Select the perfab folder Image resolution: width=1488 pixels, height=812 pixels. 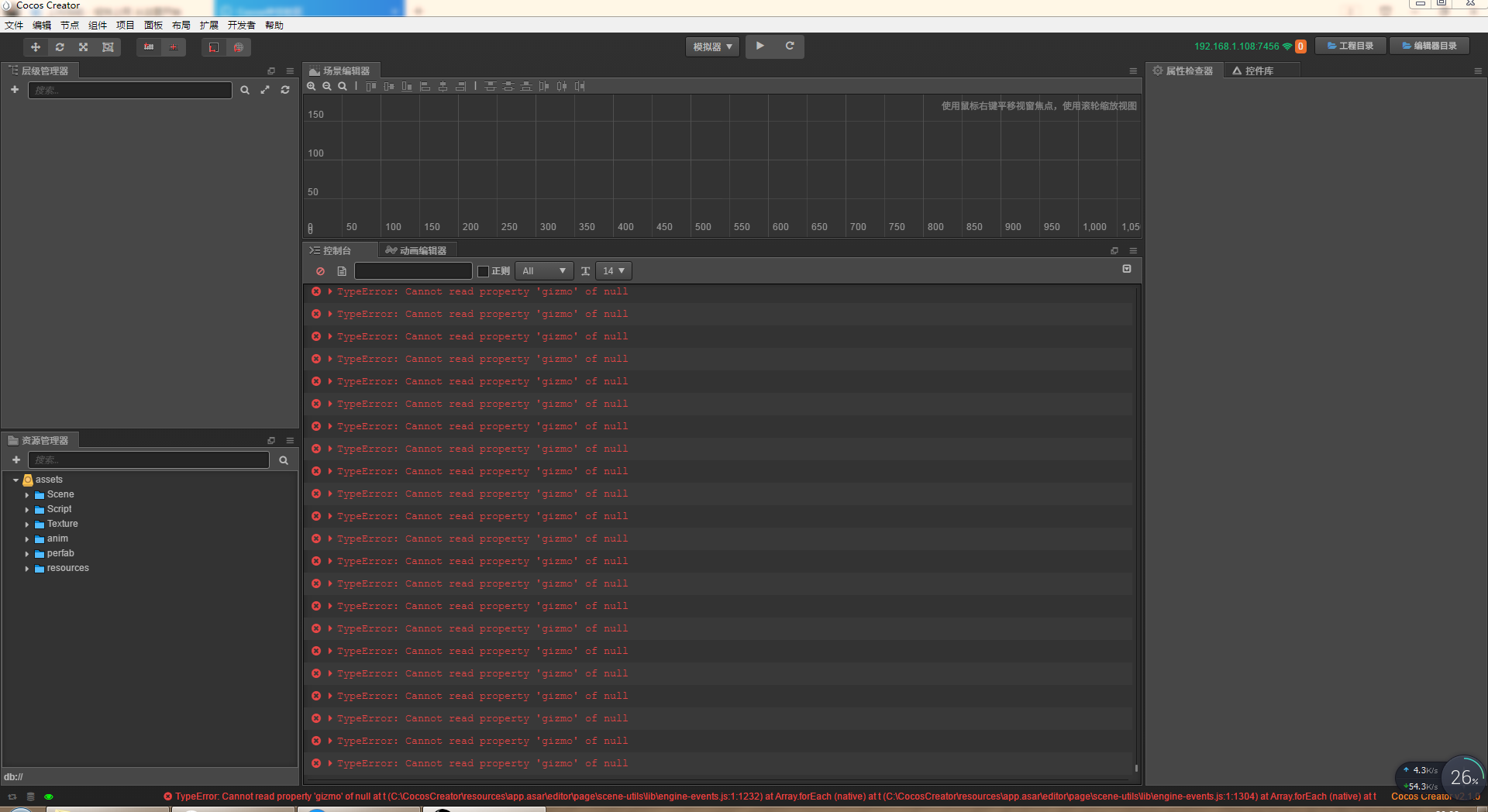tap(60, 554)
